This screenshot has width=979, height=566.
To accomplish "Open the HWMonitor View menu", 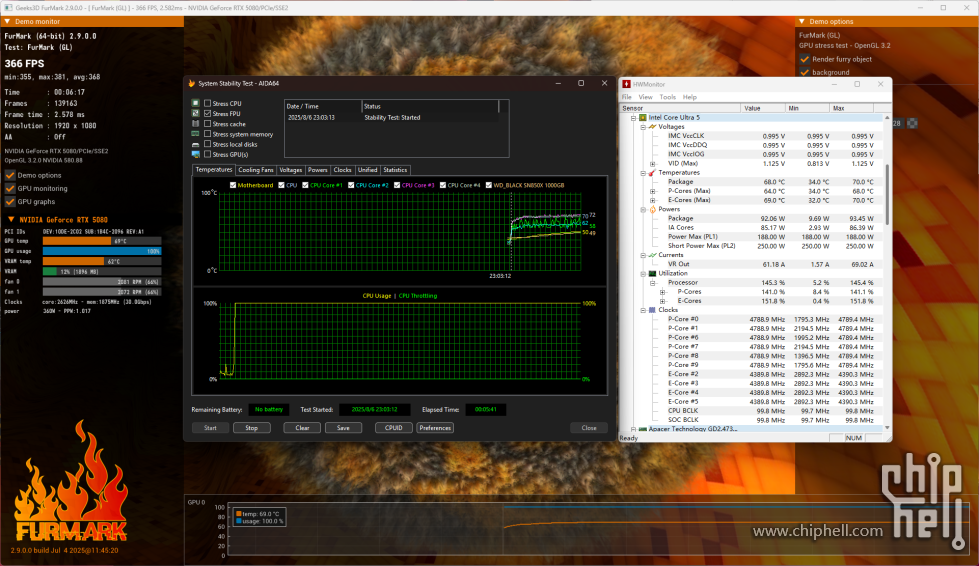I will pos(646,97).
